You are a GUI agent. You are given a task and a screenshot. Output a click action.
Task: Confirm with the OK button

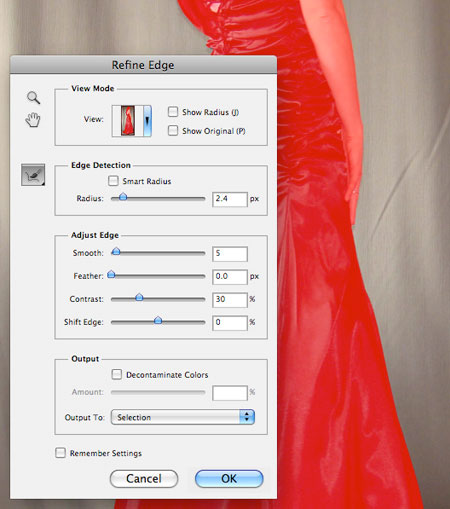(229, 479)
